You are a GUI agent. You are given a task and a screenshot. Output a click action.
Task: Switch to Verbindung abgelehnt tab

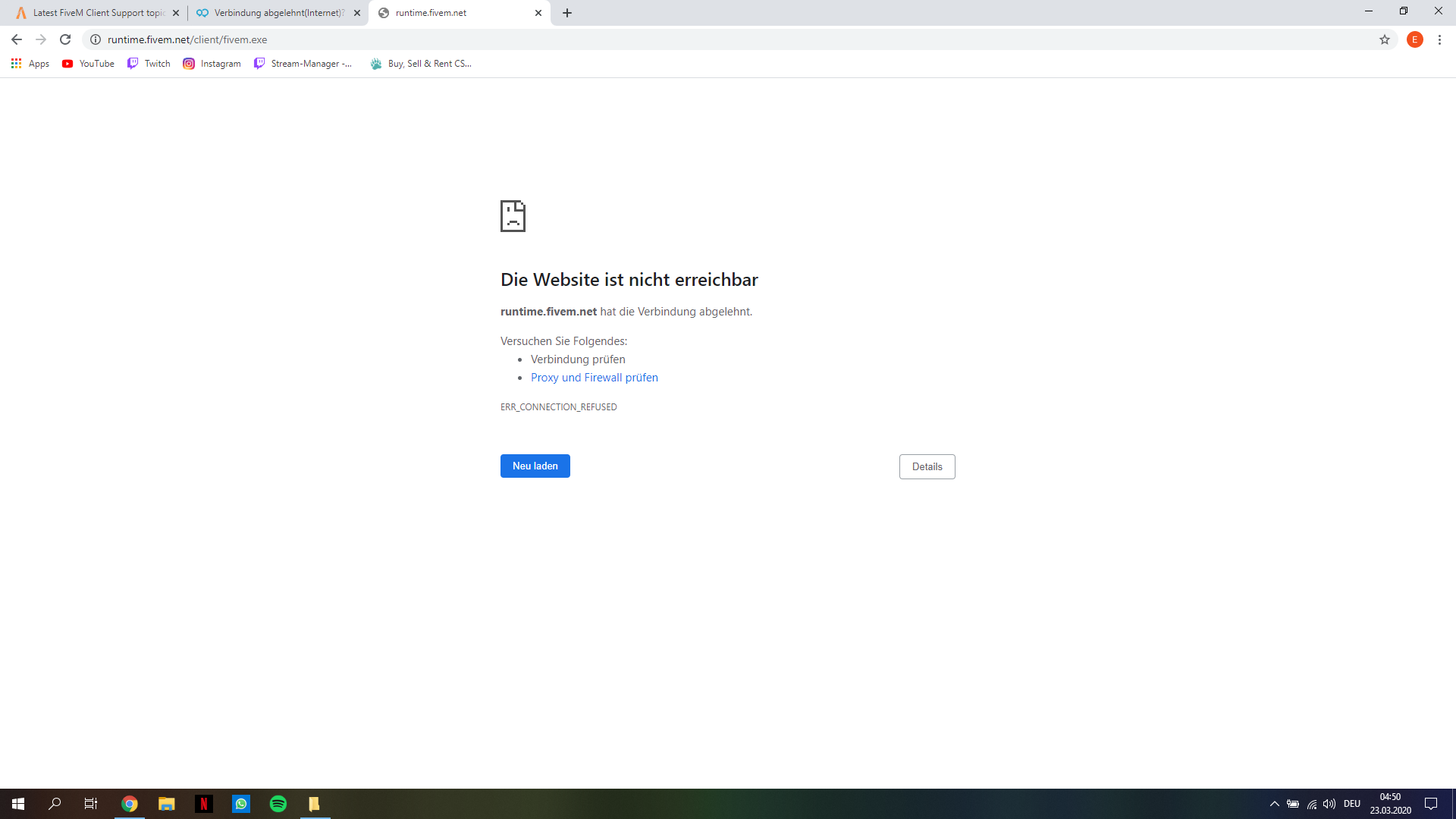coord(273,13)
